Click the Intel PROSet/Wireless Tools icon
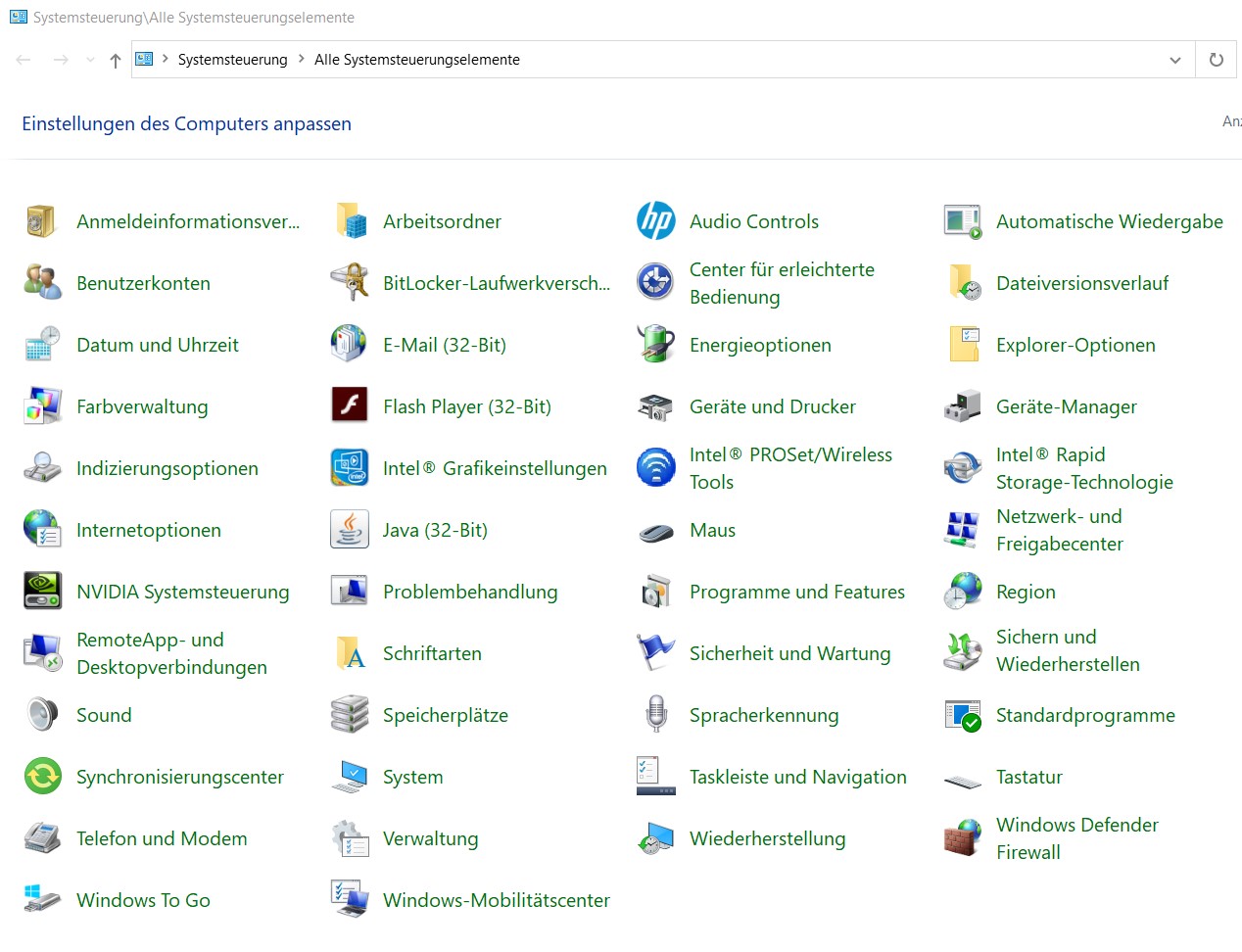 point(655,468)
